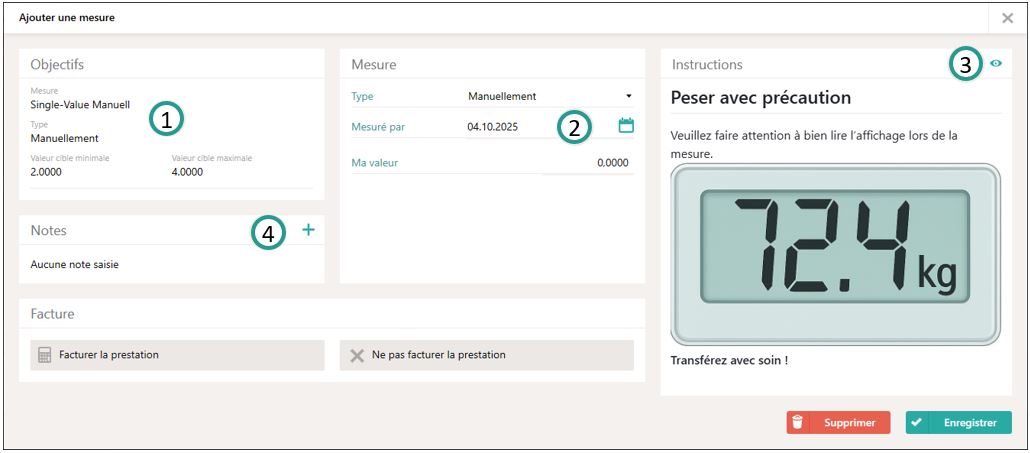Click the 'Peser avec précaution' heading
The height and width of the screenshot is (453, 1030).
761,98
